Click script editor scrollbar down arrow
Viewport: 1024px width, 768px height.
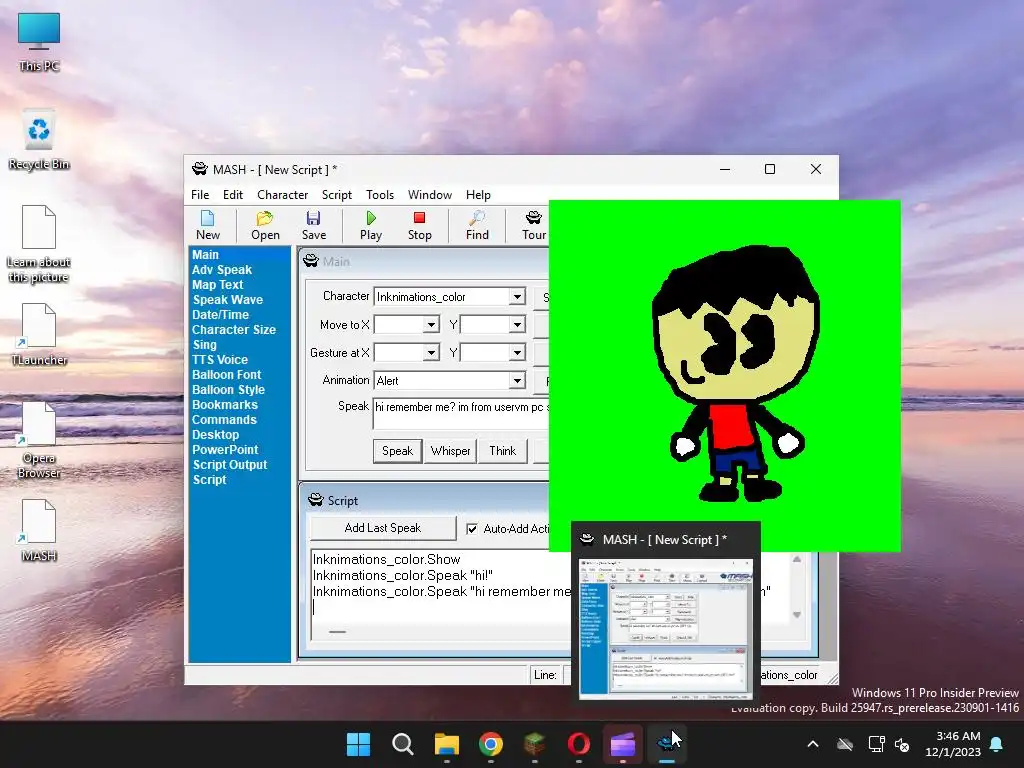pos(797,615)
